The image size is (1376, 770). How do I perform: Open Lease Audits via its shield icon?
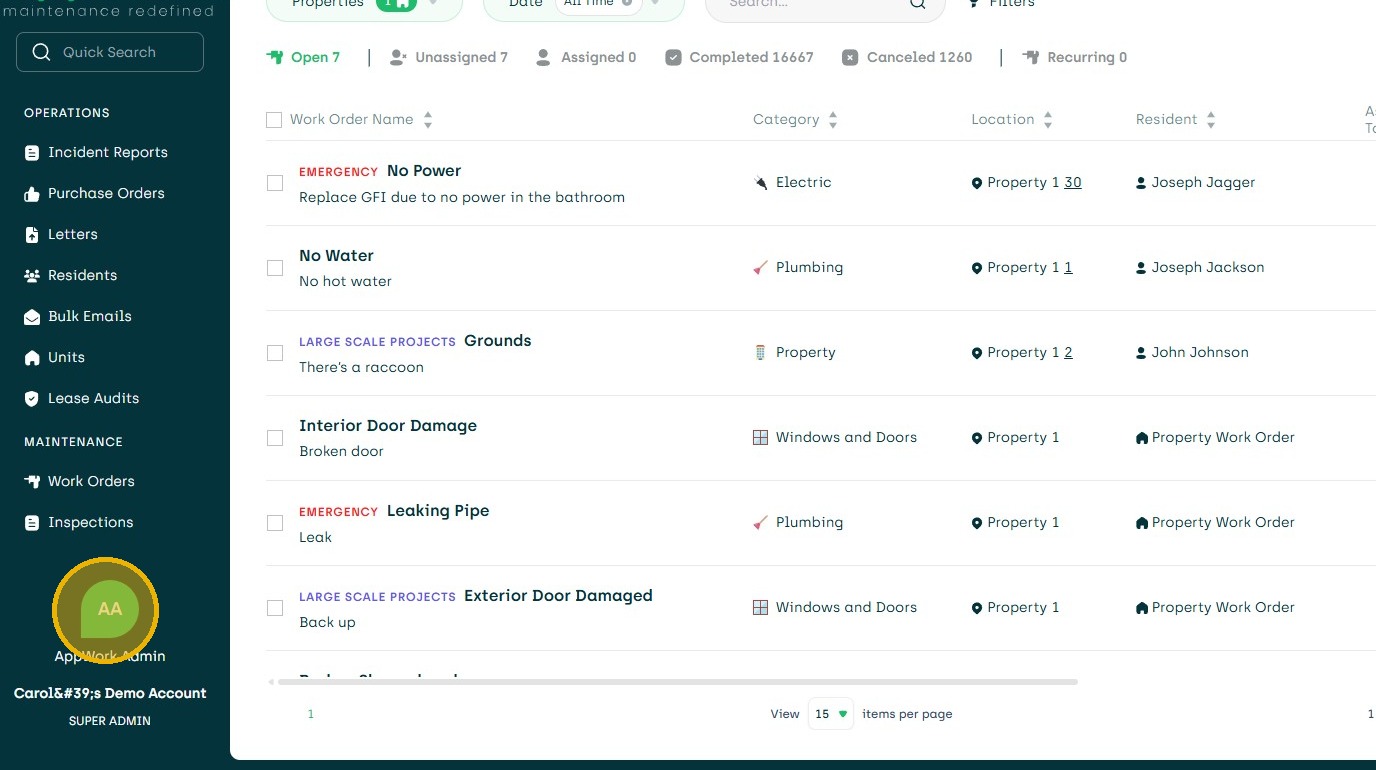(x=32, y=398)
